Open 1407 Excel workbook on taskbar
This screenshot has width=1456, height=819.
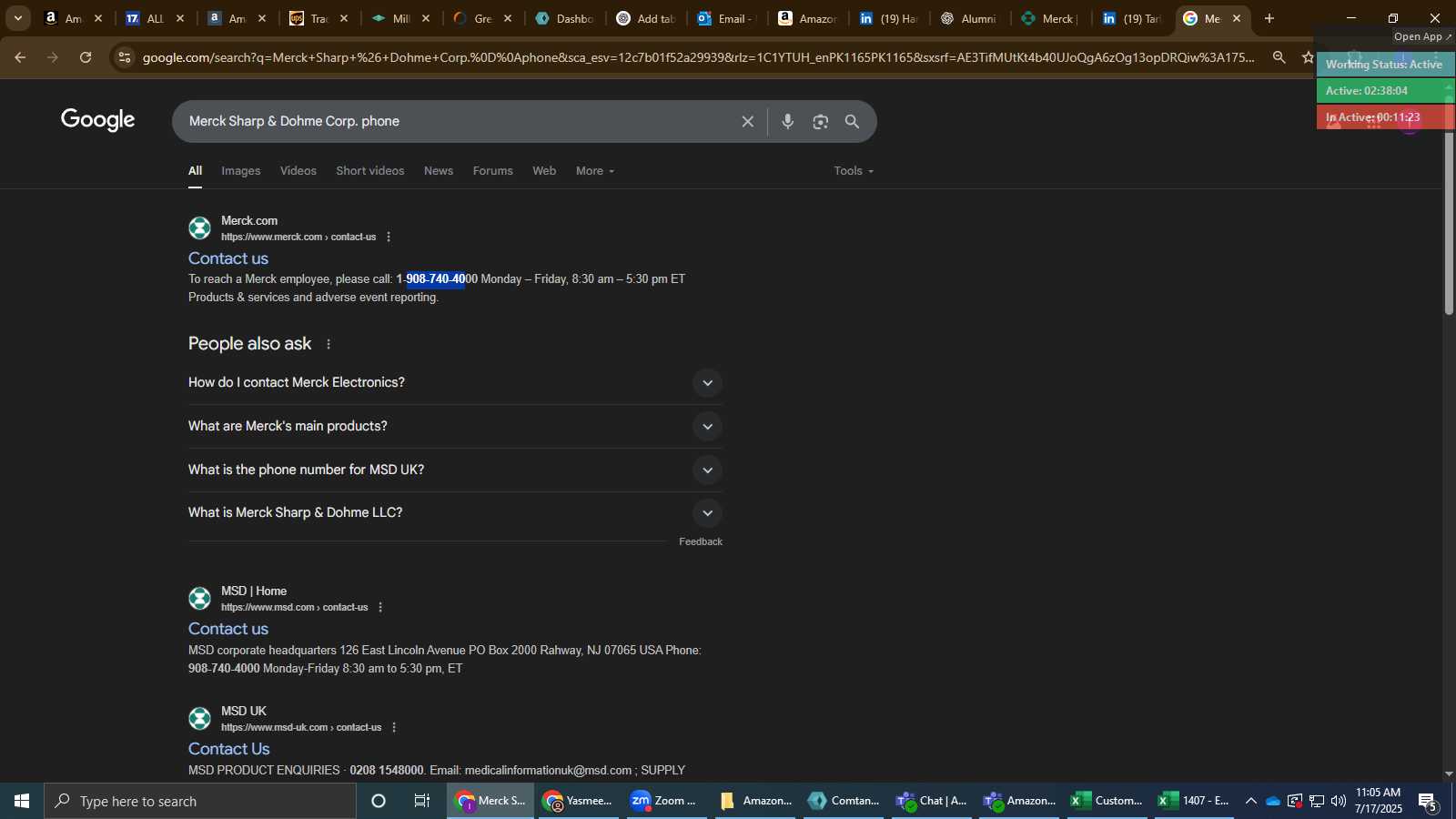pos(1193,801)
